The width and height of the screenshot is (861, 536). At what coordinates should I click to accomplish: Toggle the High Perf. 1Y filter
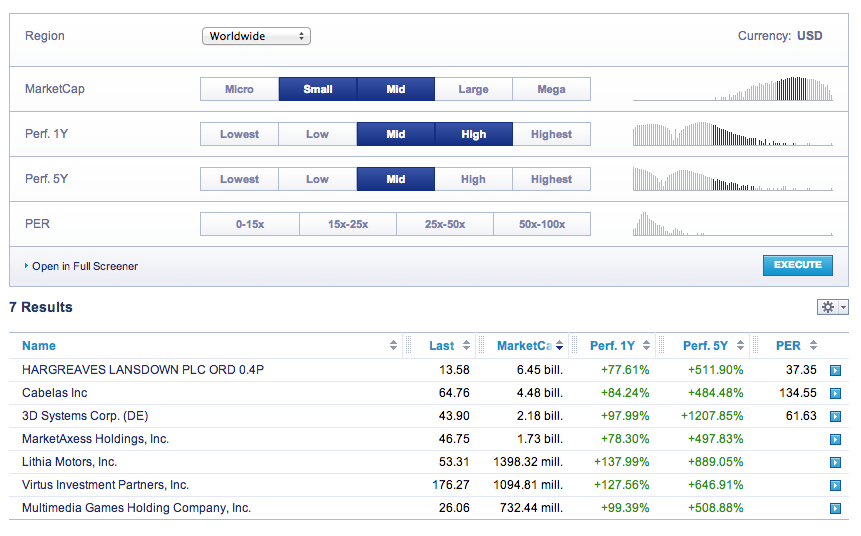coord(473,134)
